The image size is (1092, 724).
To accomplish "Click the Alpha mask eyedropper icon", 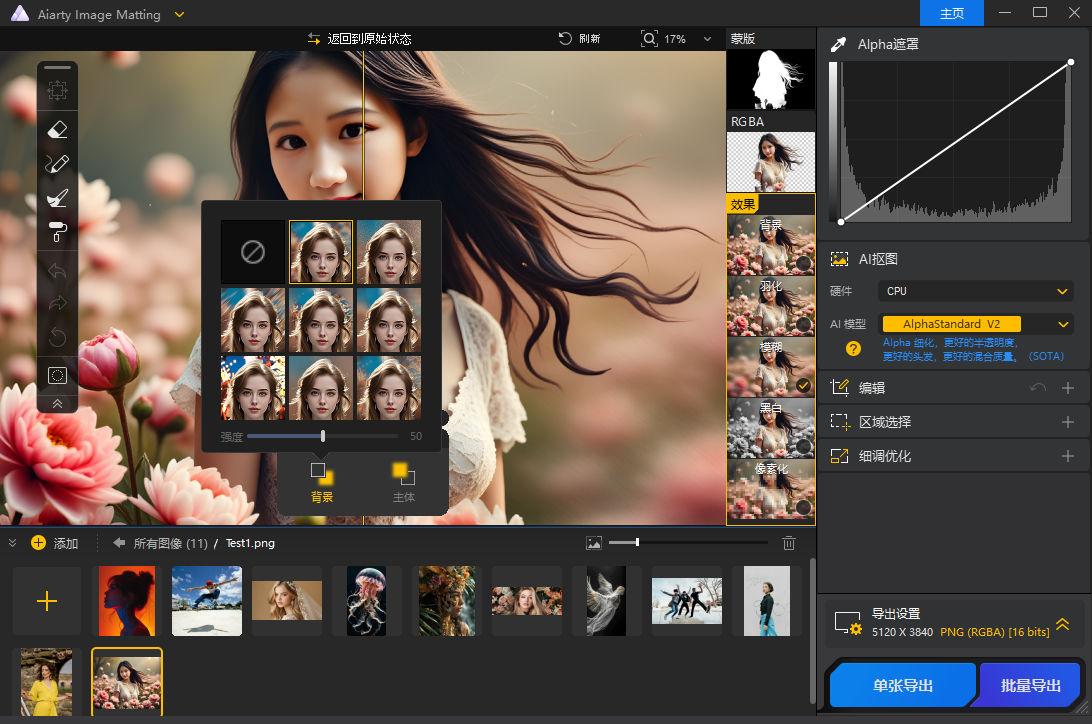I will point(838,44).
